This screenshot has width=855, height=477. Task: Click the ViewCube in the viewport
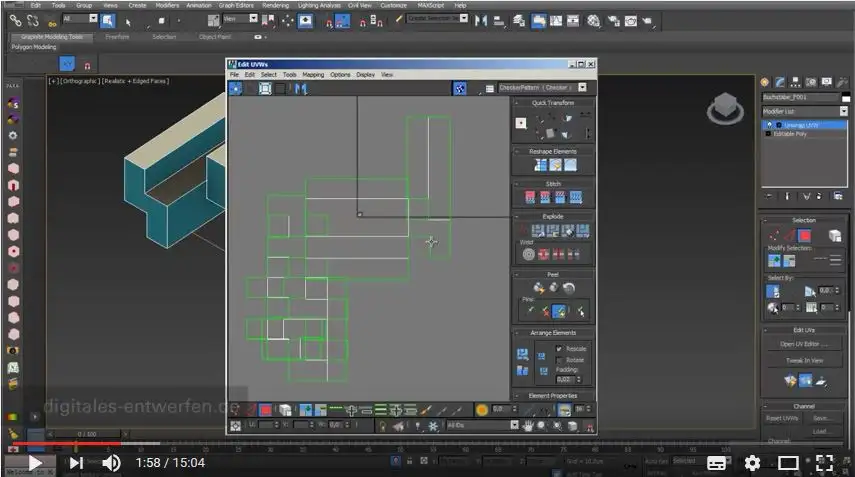(726, 107)
